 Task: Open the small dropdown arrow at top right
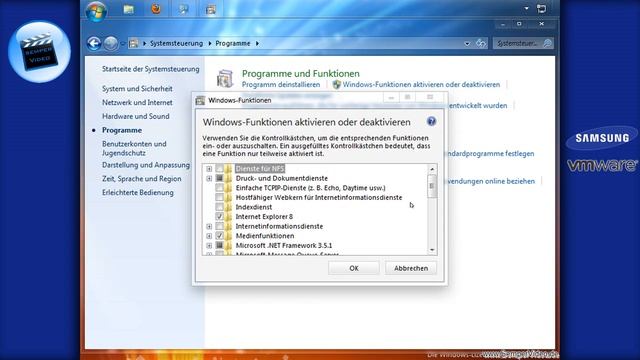(x=527, y=9)
